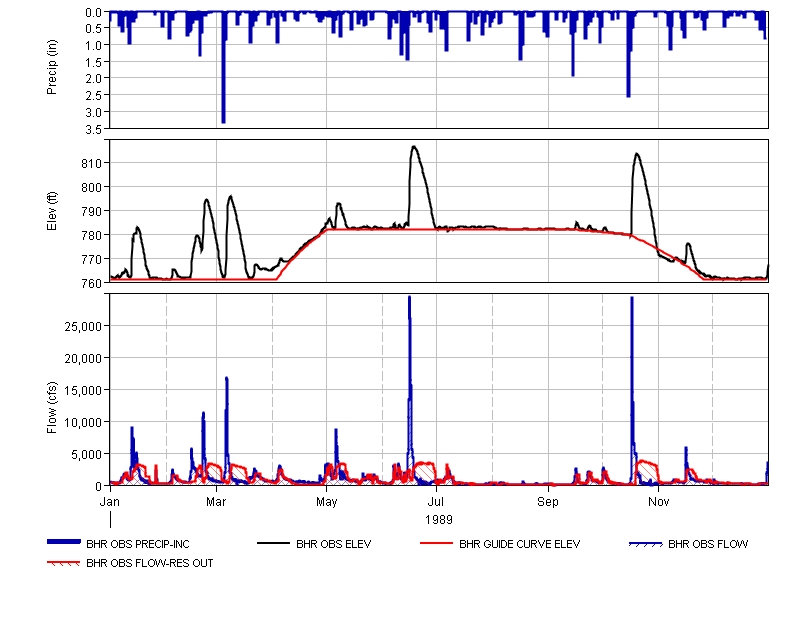The width and height of the screenshot is (800, 627).
Task: Click the largest March precipitation bar
Action: pos(223,67)
